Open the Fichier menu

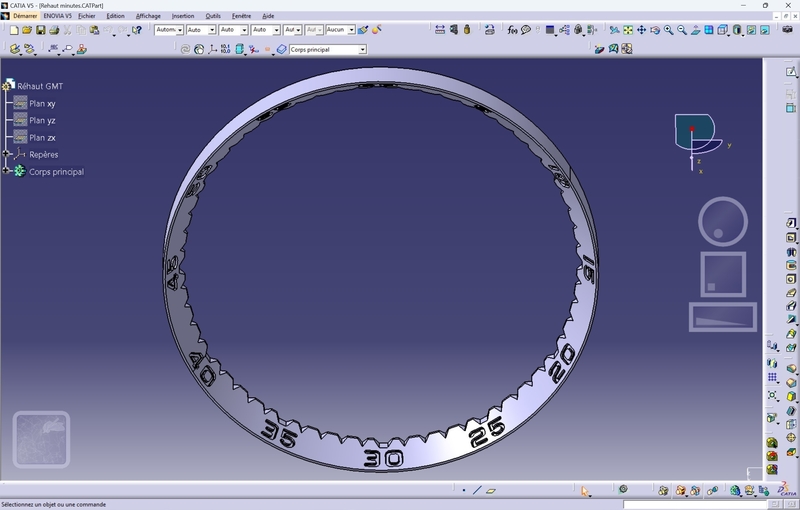click(87, 16)
